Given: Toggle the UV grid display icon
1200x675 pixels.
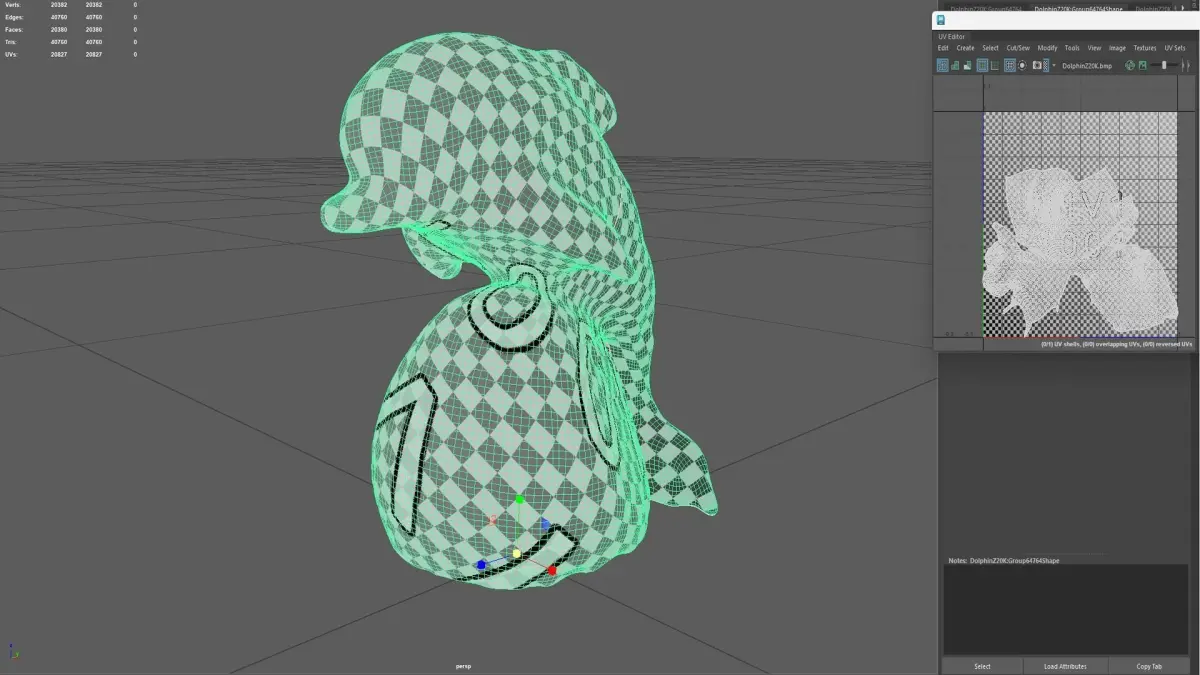Looking at the screenshot, I should (995, 65).
